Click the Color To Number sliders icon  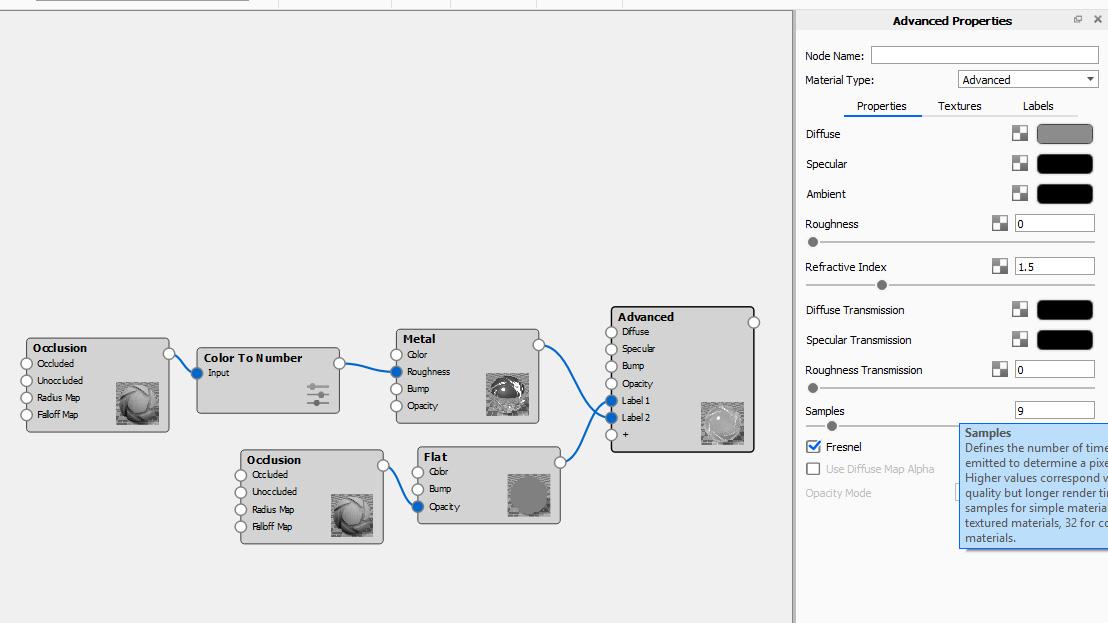tap(318, 394)
